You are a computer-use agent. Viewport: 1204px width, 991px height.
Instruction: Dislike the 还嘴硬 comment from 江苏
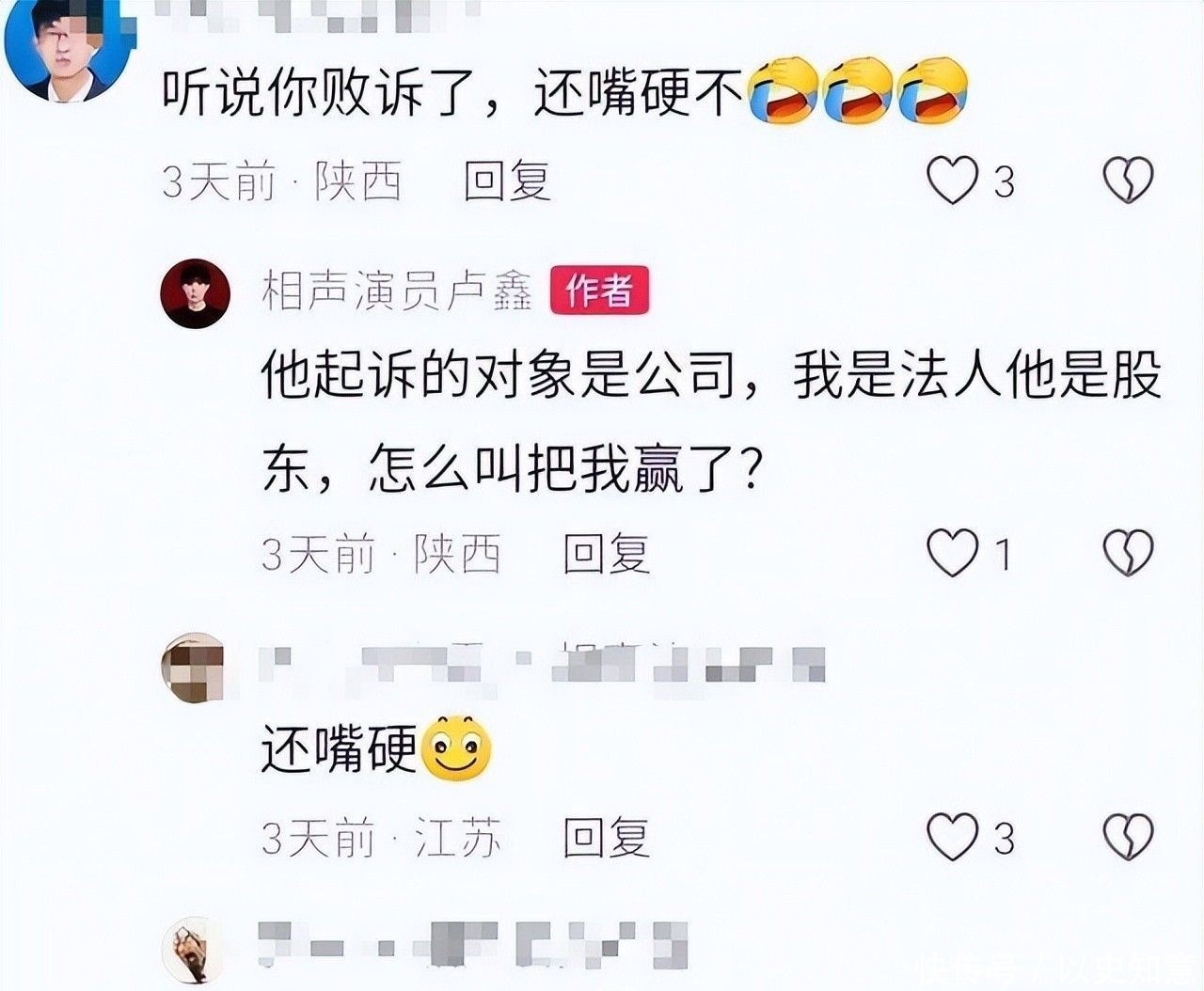pos(1128,836)
